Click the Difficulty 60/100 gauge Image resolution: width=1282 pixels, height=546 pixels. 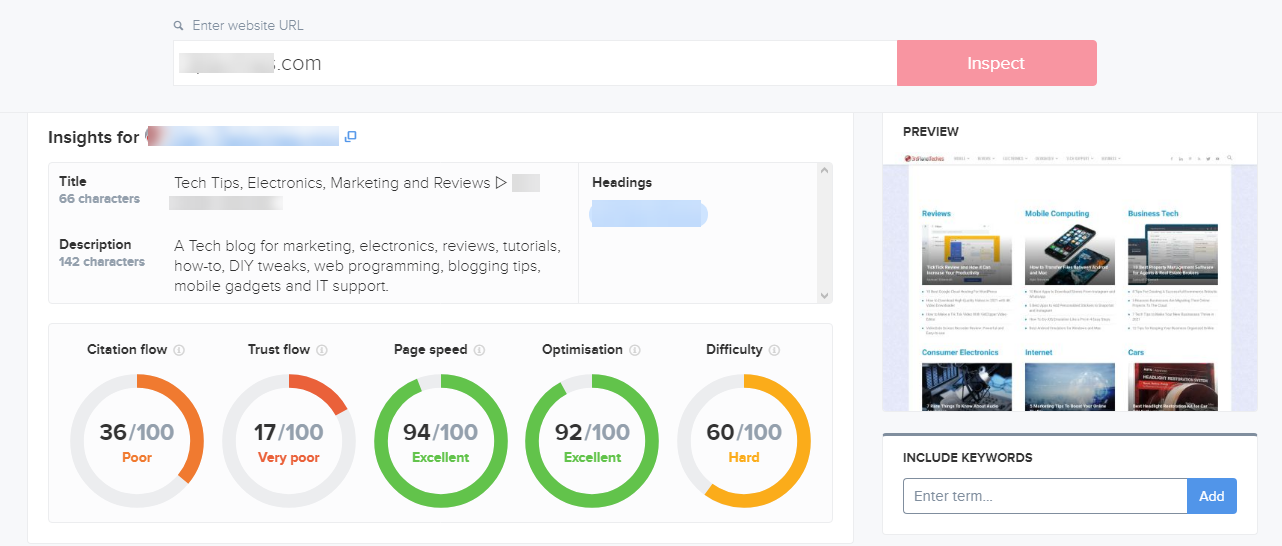point(744,441)
